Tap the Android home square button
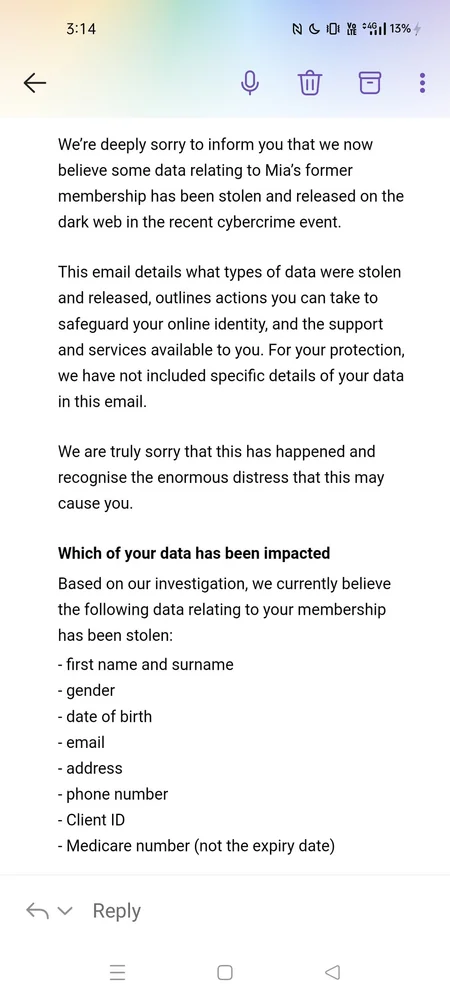Image resolution: width=450 pixels, height=1000 pixels. [225, 972]
